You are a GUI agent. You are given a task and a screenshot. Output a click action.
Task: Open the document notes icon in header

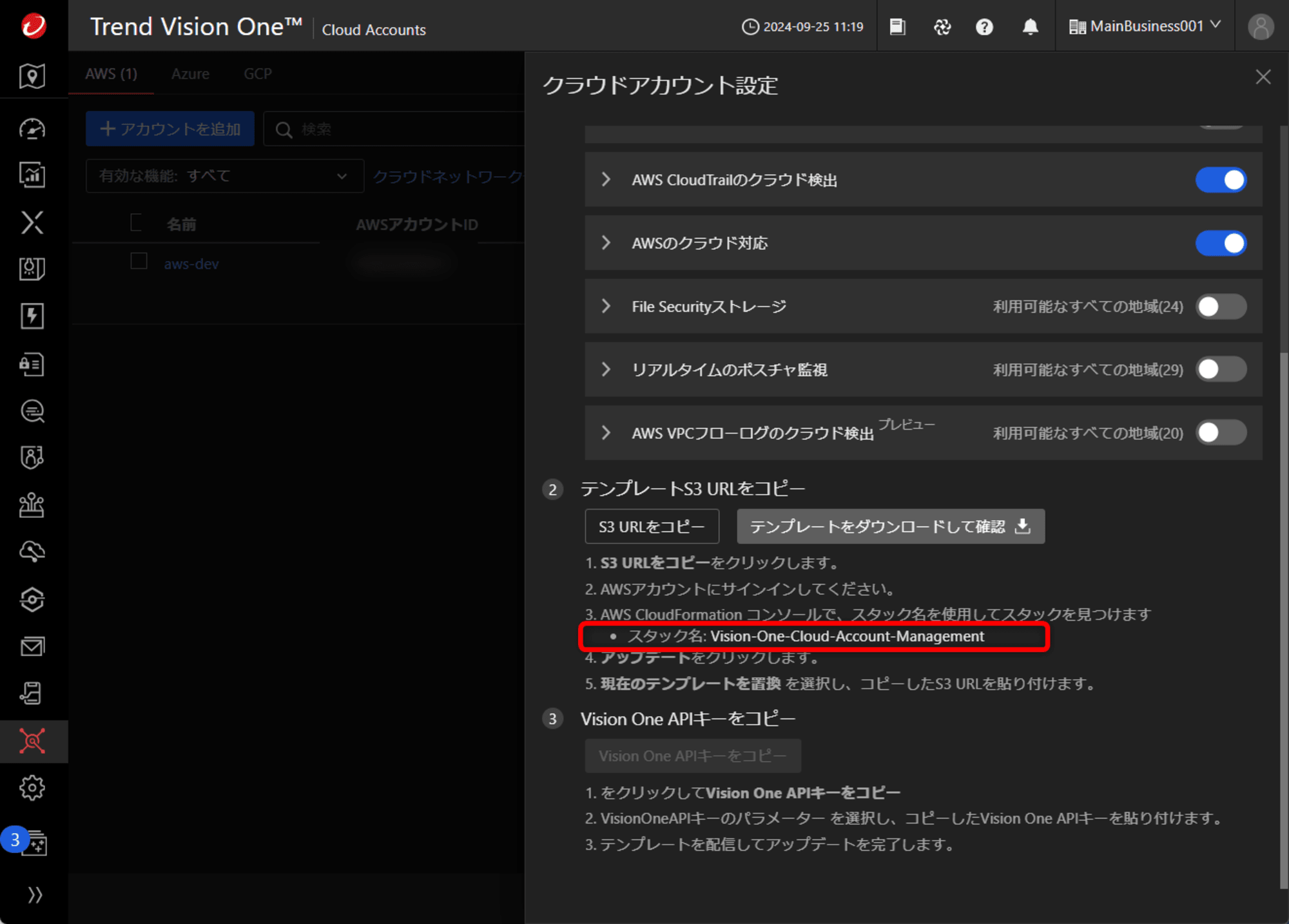click(897, 26)
